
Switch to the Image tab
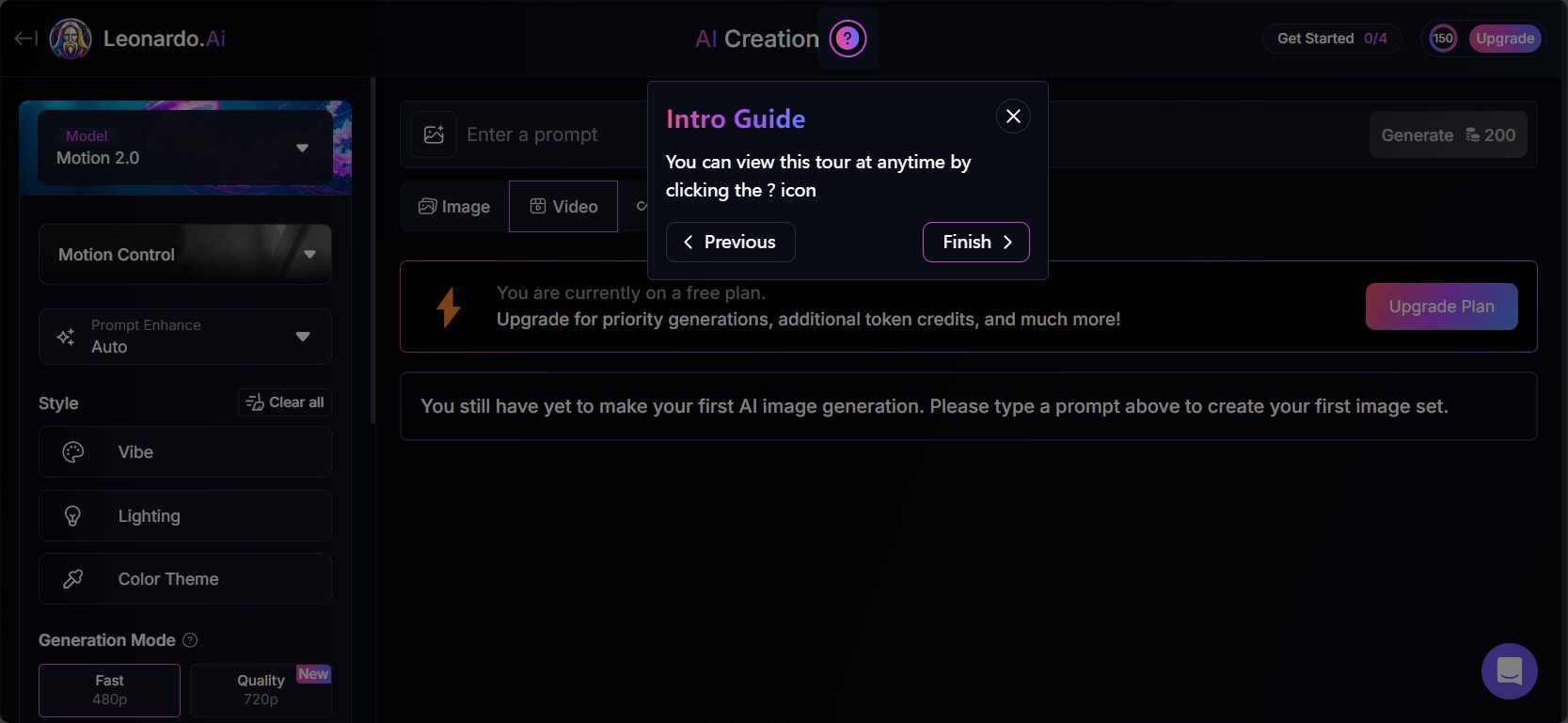pos(454,207)
